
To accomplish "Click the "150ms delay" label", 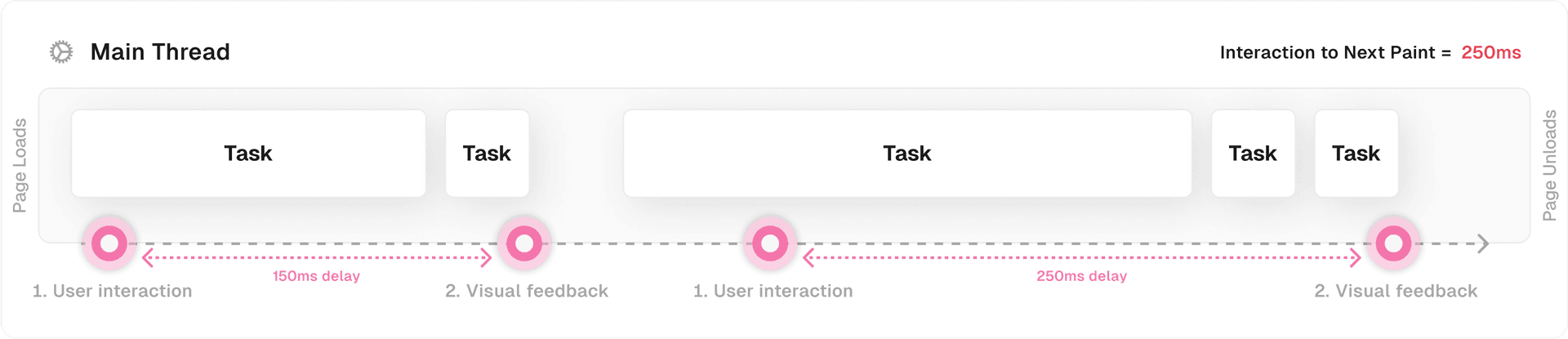I will (x=316, y=276).
